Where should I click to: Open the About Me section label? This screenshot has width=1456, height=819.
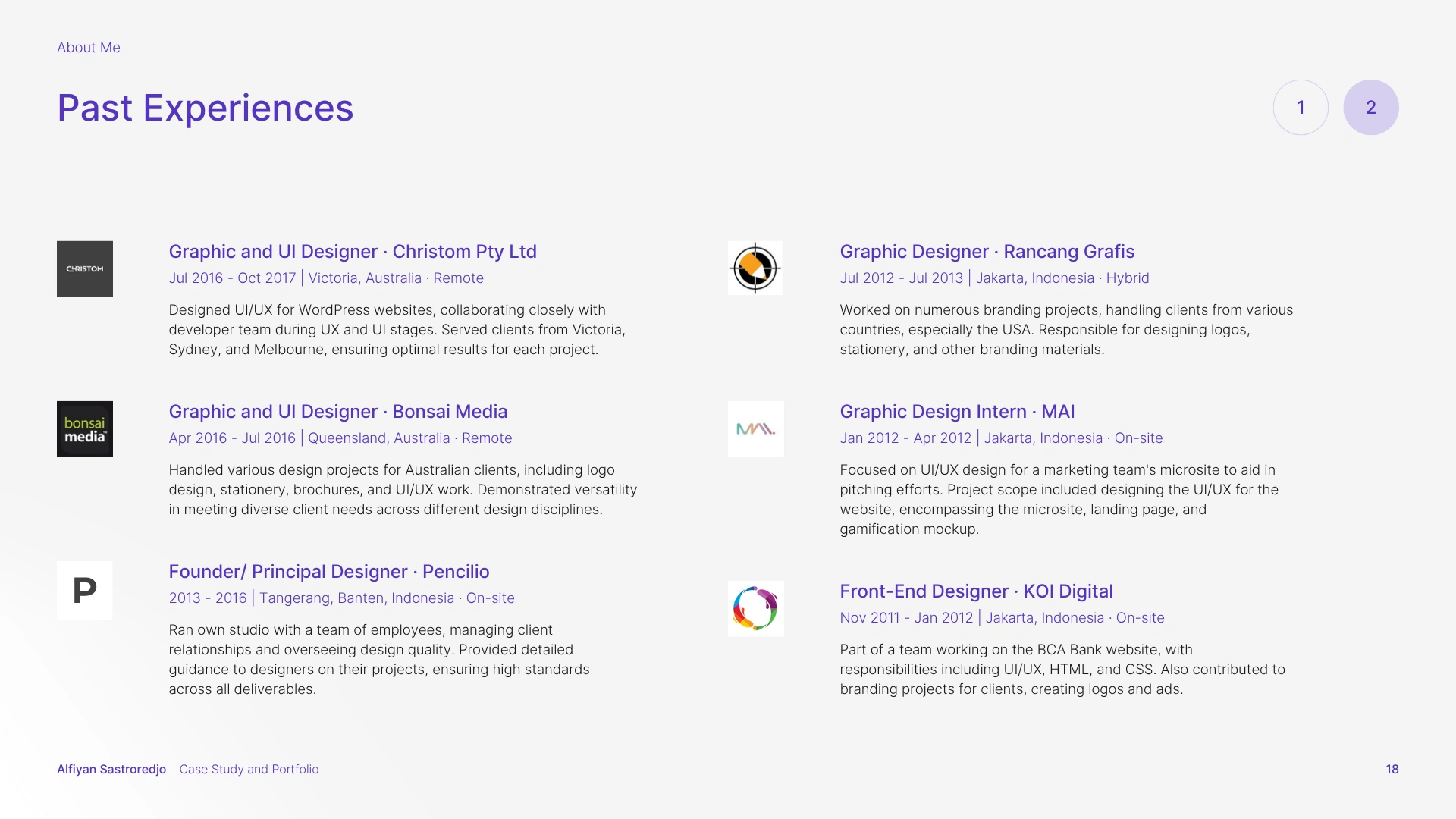(89, 47)
